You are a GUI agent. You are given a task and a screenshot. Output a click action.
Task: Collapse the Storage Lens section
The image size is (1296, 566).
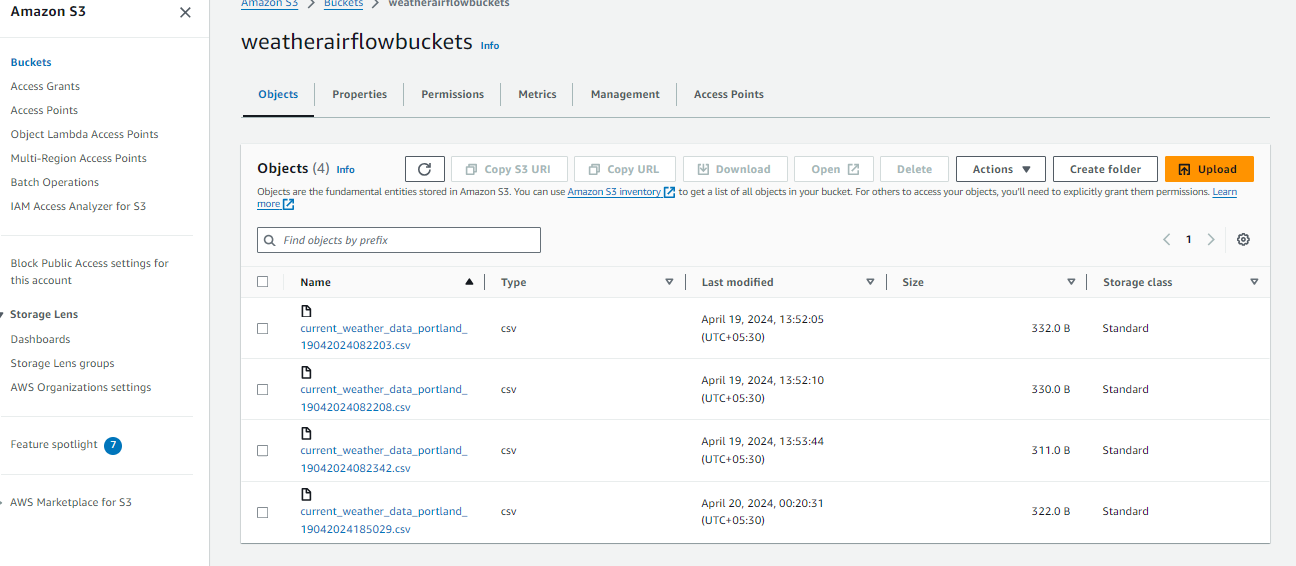tap(3, 315)
